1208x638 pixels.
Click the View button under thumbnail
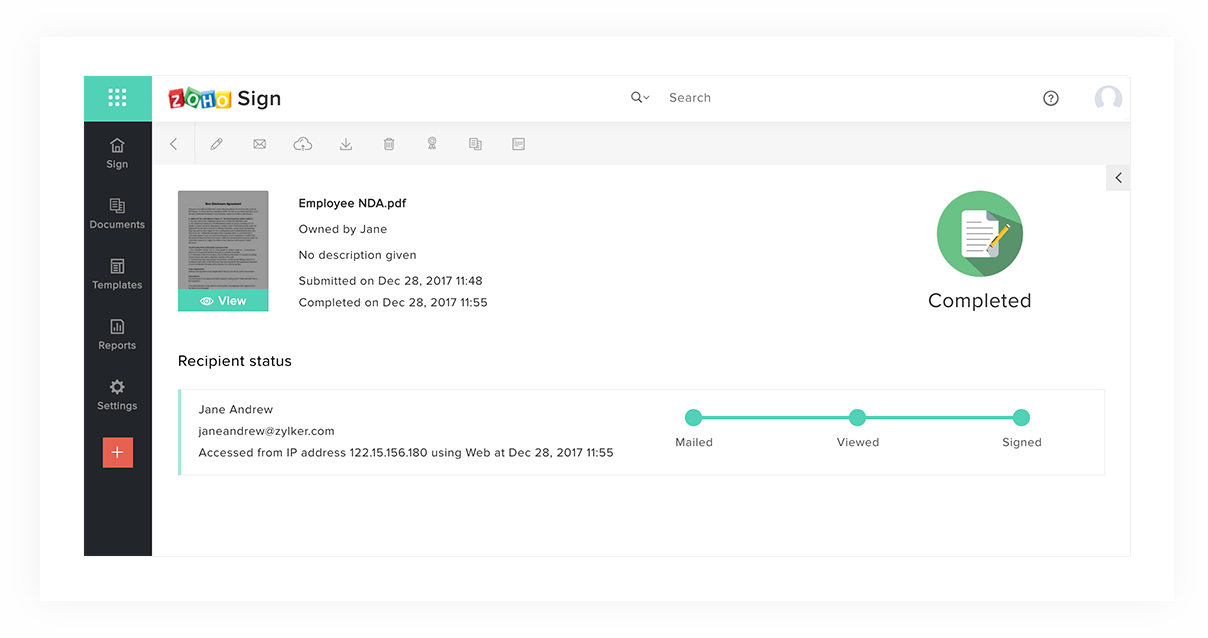[x=223, y=301]
